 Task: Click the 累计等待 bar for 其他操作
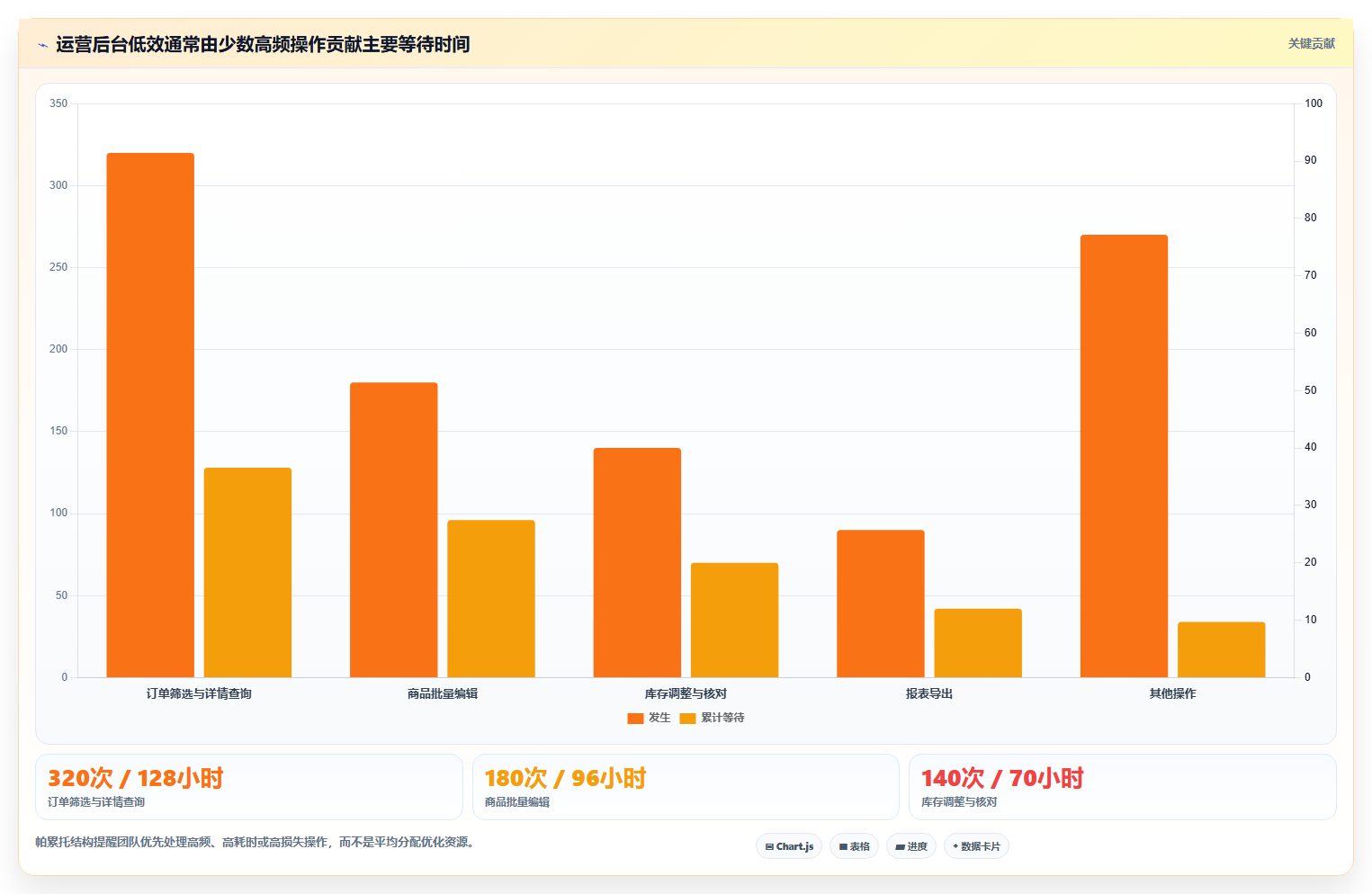pos(1222,649)
